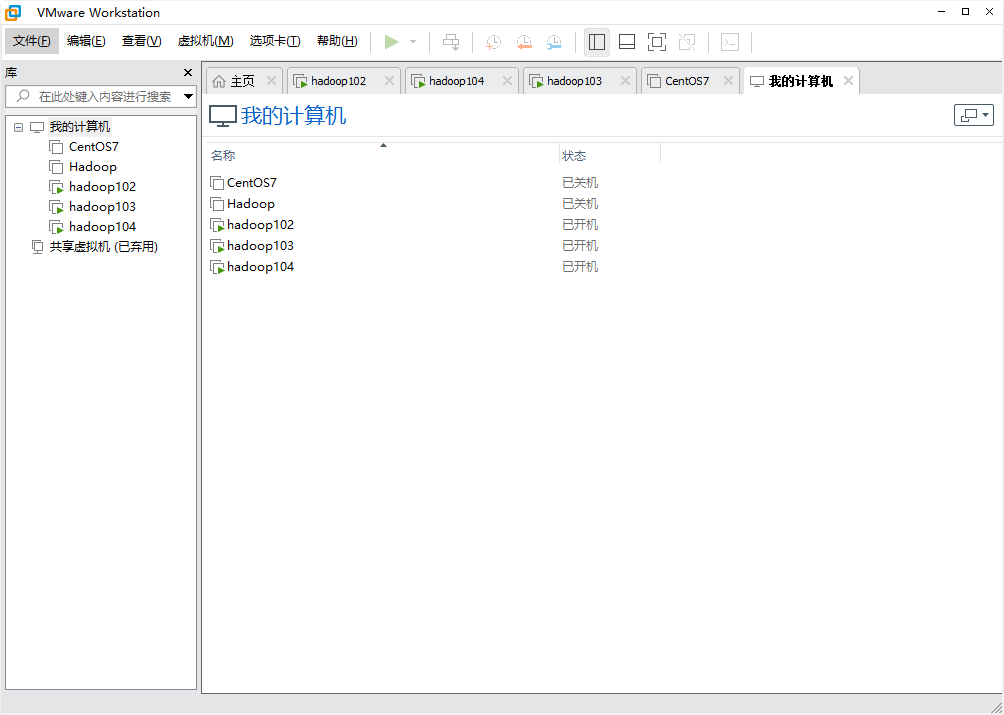Viewport: 1004px width, 715px height.
Task: Open the 选项卡(T) menu
Action: coord(275,41)
